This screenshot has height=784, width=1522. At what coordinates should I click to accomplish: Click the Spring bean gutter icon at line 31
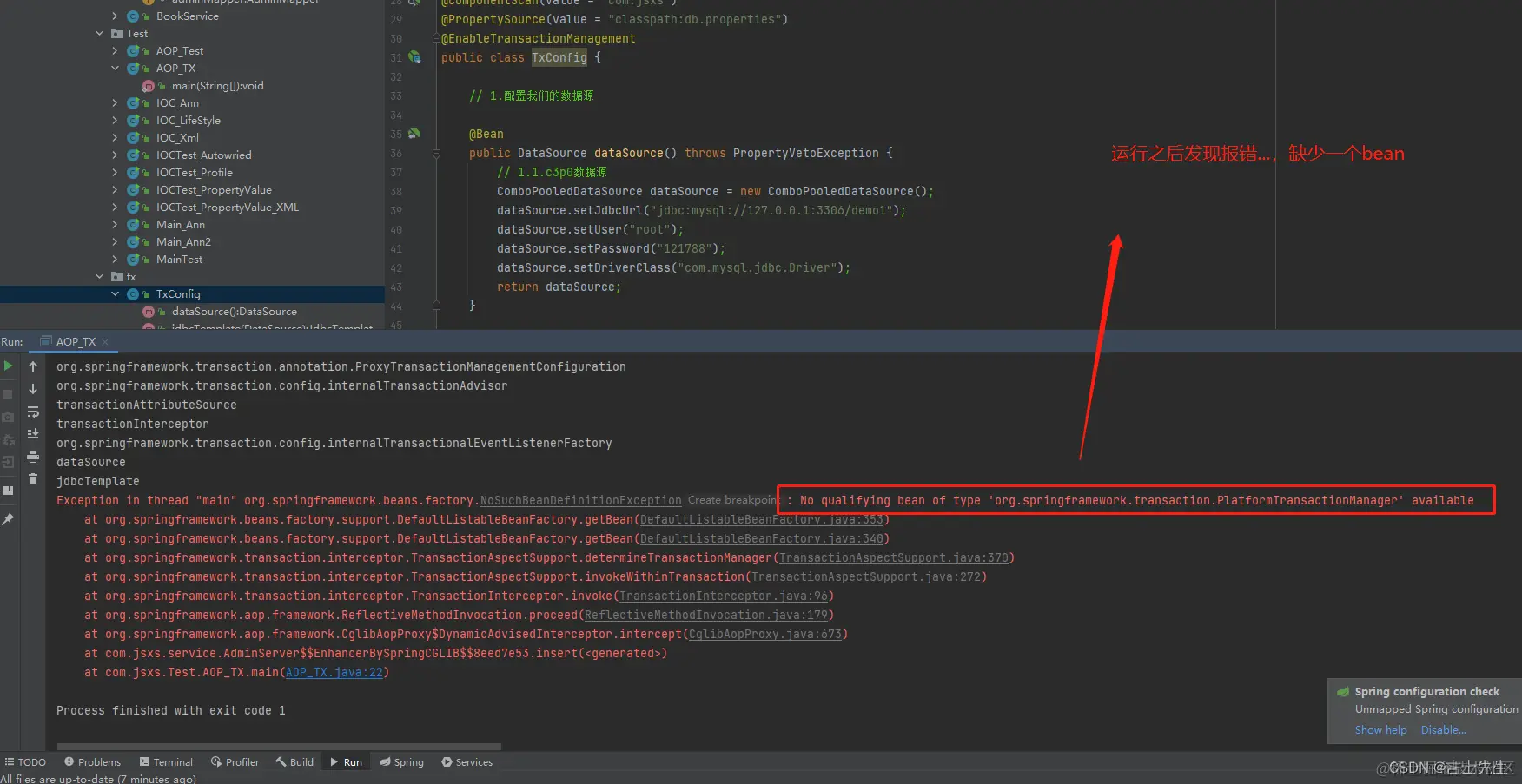point(414,57)
